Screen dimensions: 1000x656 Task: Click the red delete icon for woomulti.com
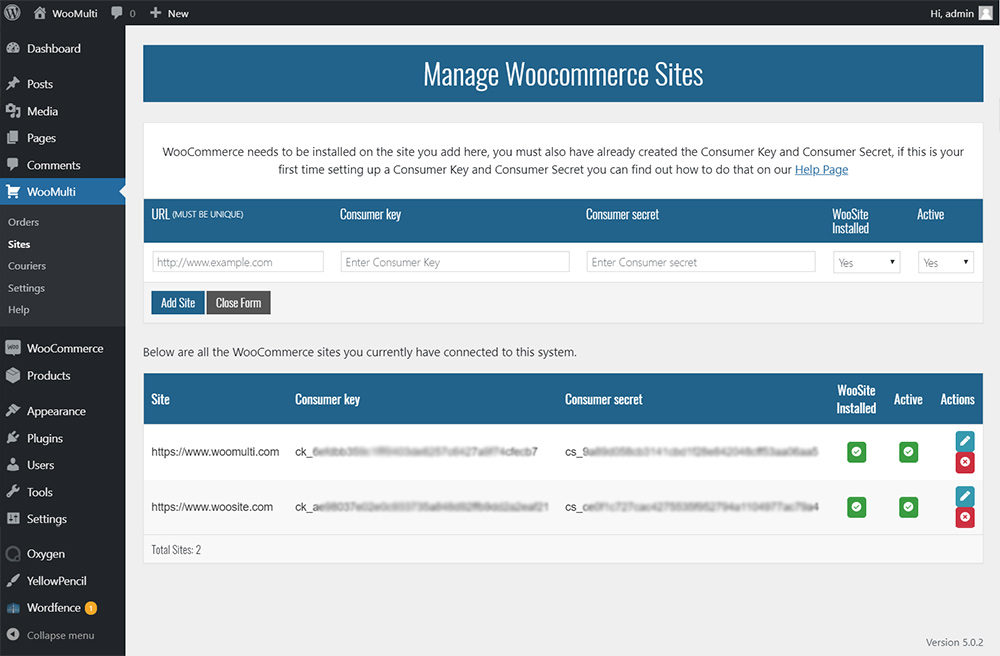click(x=964, y=462)
